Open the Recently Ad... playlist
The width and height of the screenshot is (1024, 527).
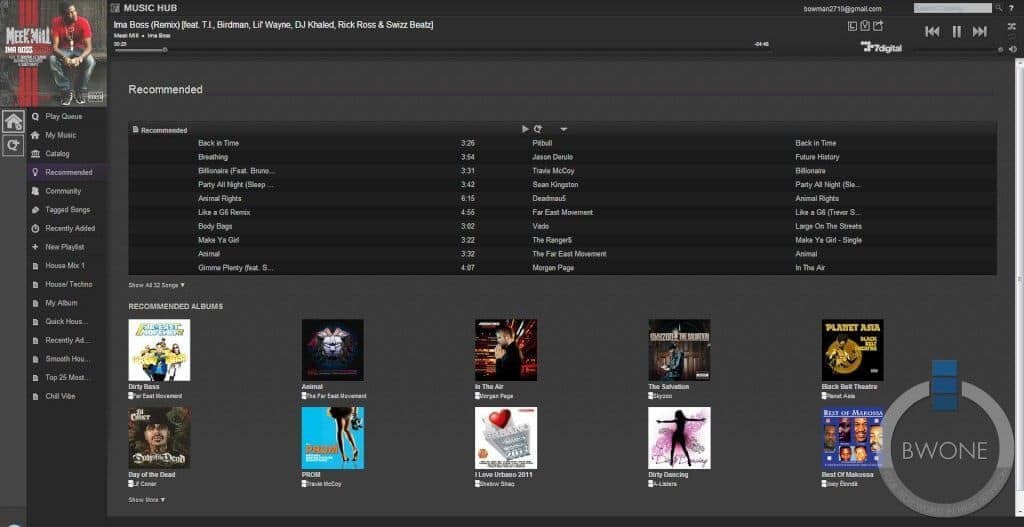point(67,340)
